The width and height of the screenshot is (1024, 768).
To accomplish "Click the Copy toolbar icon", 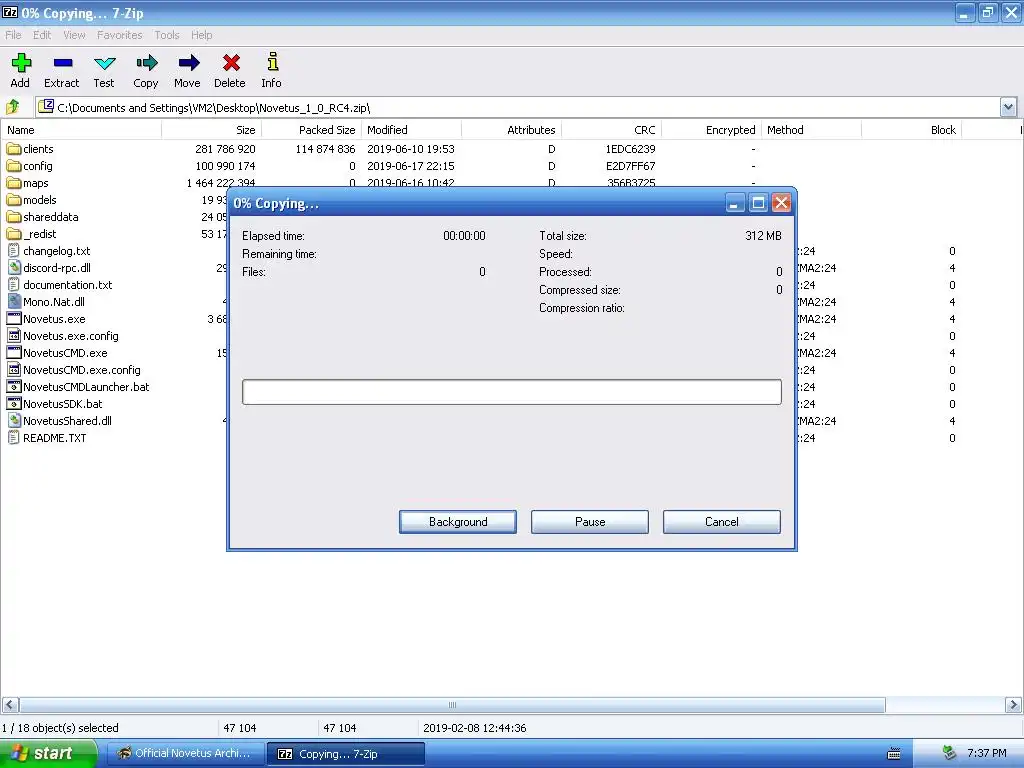I will pos(146,63).
